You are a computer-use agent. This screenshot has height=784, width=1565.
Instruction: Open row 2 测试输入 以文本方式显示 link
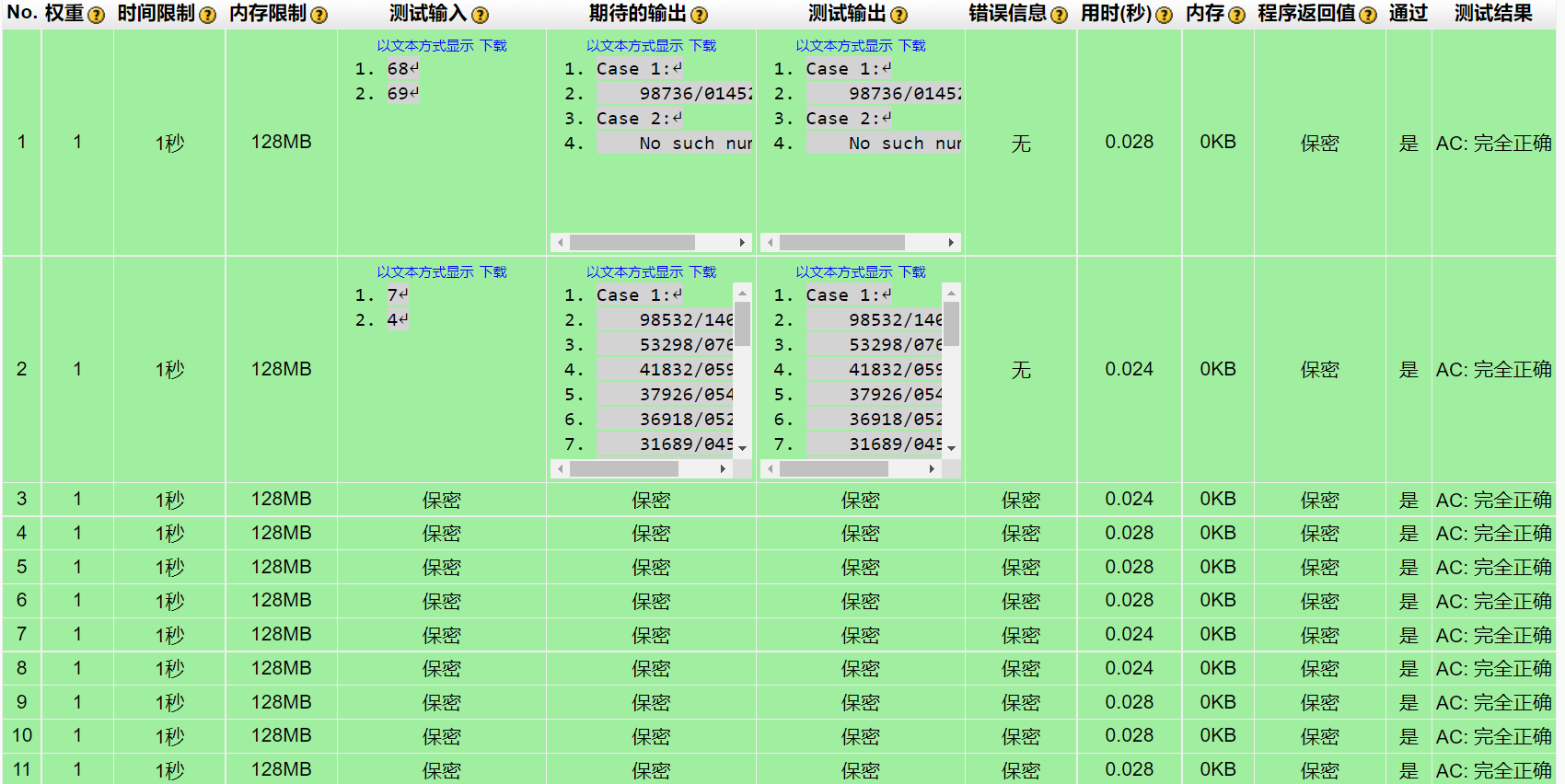(x=425, y=272)
